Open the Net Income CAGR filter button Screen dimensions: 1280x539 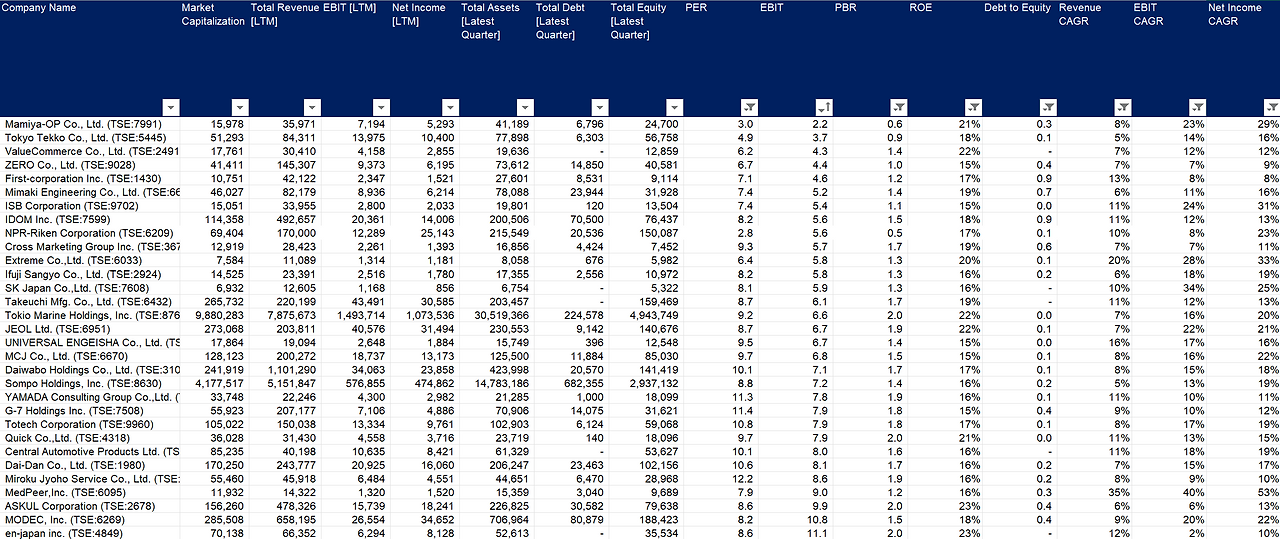(x=1271, y=107)
